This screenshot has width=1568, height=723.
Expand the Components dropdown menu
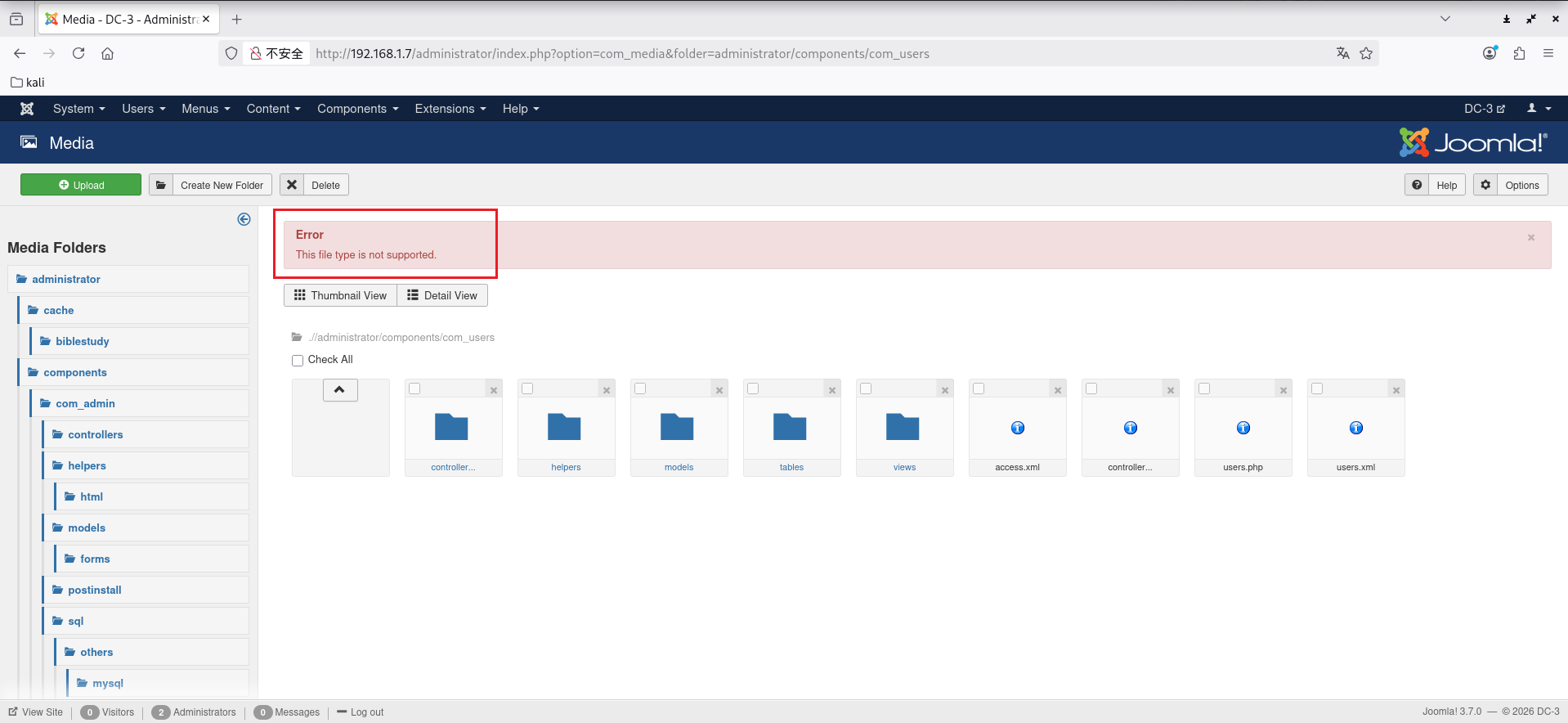(357, 109)
